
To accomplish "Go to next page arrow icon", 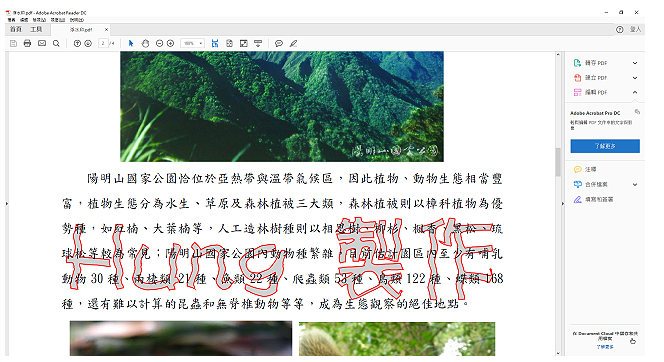I will point(88,43).
